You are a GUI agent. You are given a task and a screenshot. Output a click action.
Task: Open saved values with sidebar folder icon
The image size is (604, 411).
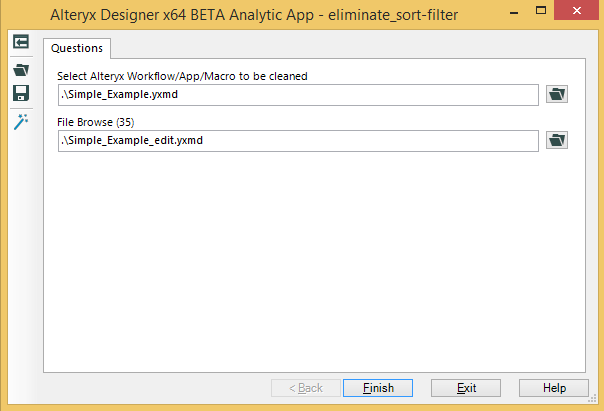[x=21, y=70]
